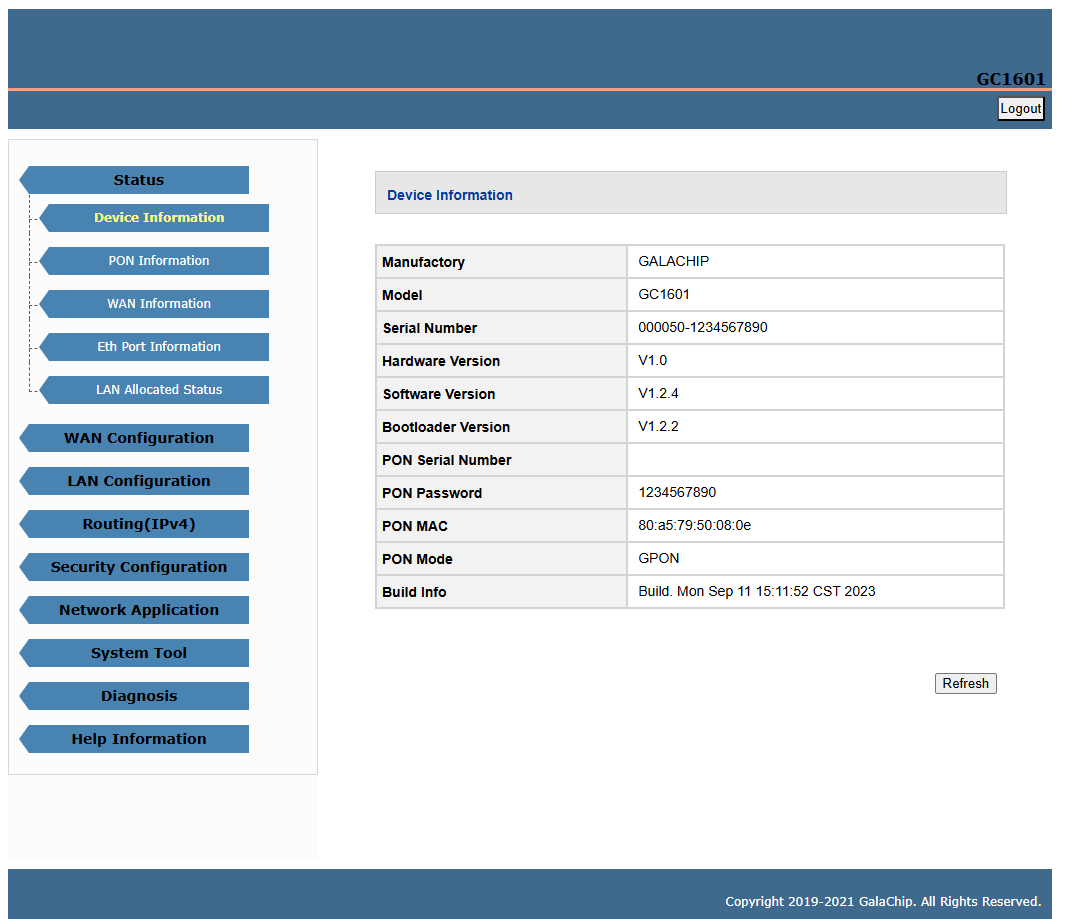Select the Diagnosis menu
1066x919 pixels.
(x=138, y=696)
